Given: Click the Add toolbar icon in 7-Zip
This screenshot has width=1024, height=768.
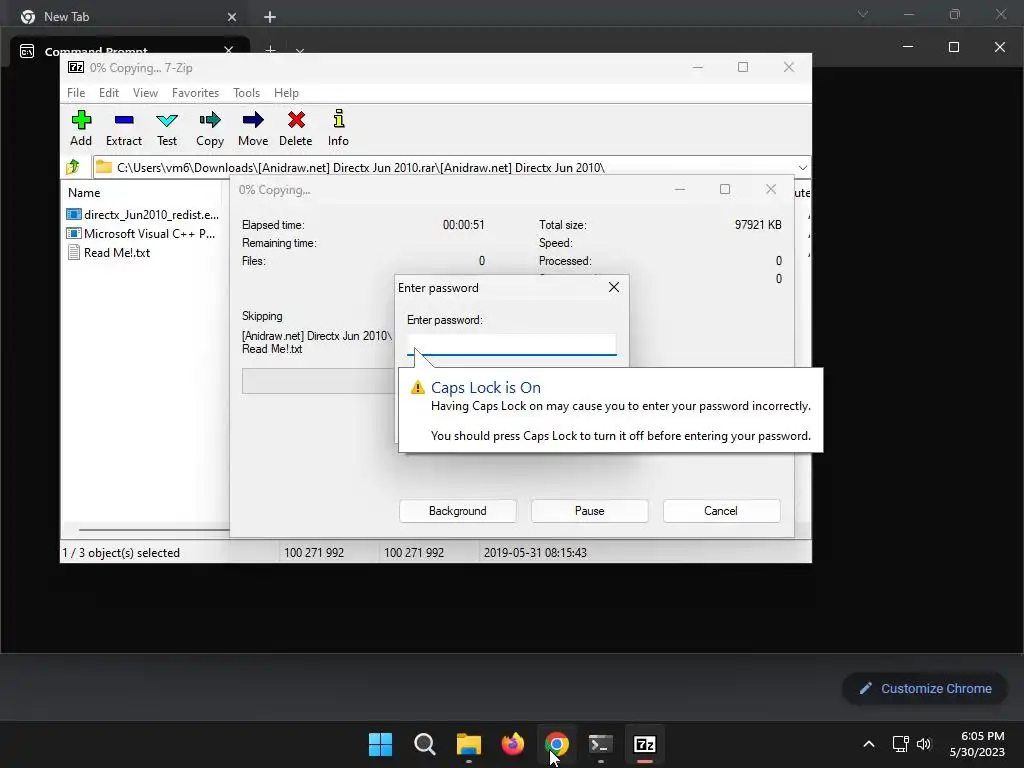Looking at the screenshot, I should coord(81,120).
